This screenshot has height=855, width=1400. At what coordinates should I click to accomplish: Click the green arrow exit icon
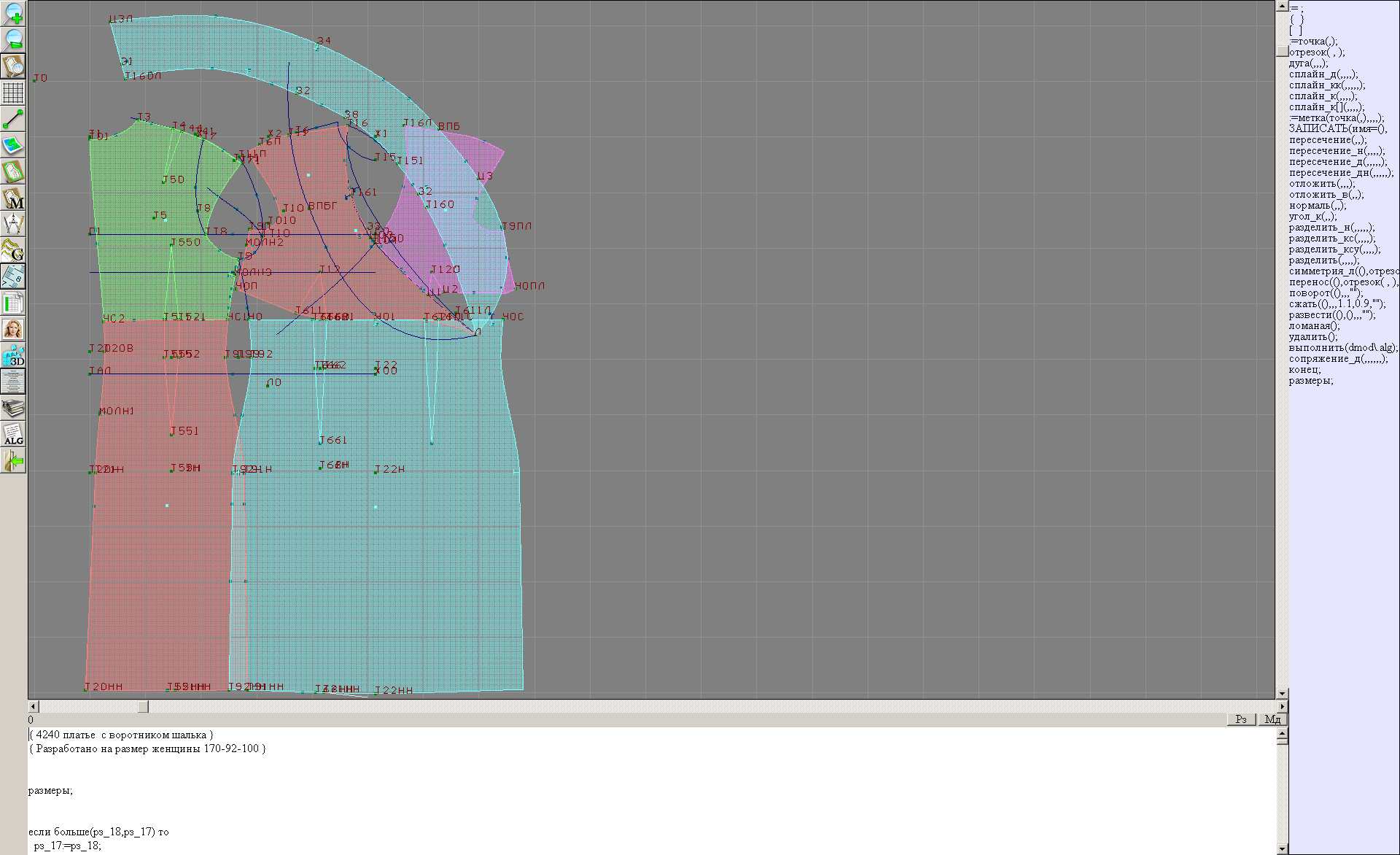13,460
